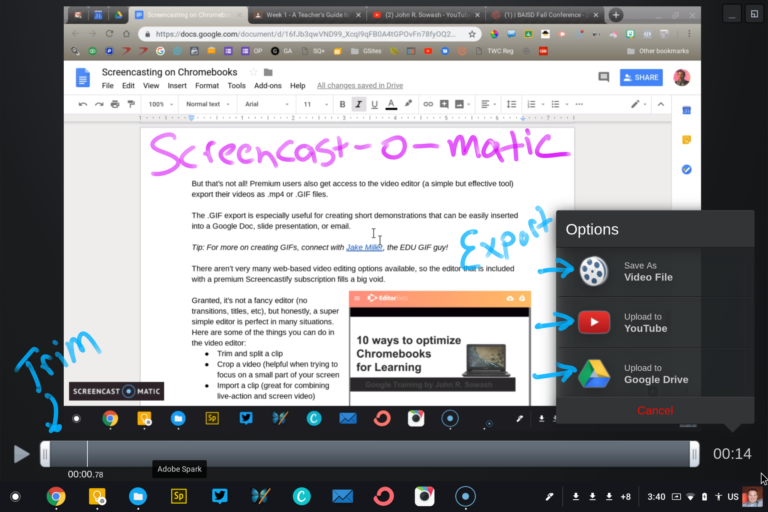Click the blue SHARE button in Docs
Viewport: 768px width, 512px height.
click(641, 77)
